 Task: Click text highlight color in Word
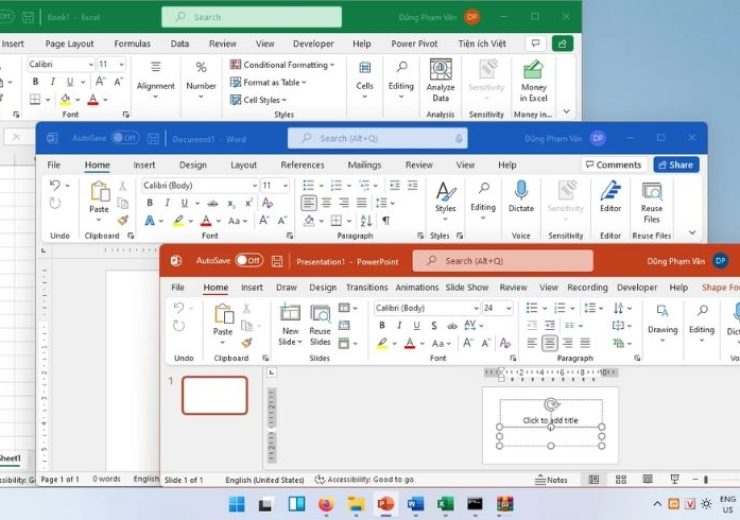[x=178, y=220]
